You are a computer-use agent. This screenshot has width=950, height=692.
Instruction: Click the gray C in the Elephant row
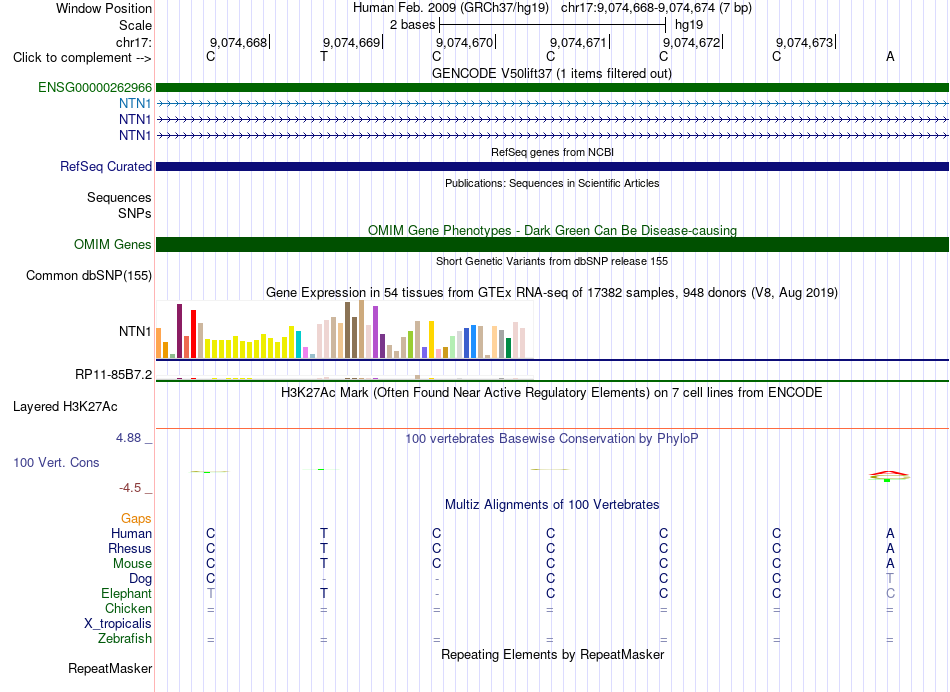coord(890,593)
